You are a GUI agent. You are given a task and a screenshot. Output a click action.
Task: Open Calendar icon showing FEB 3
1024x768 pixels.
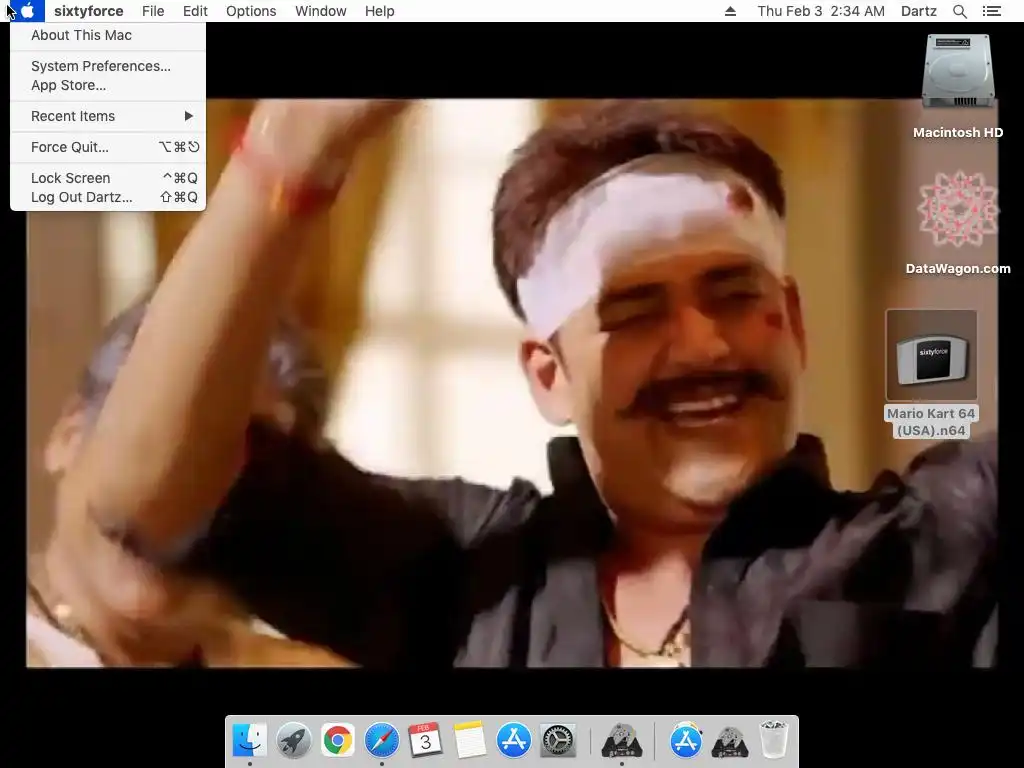tap(425, 741)
